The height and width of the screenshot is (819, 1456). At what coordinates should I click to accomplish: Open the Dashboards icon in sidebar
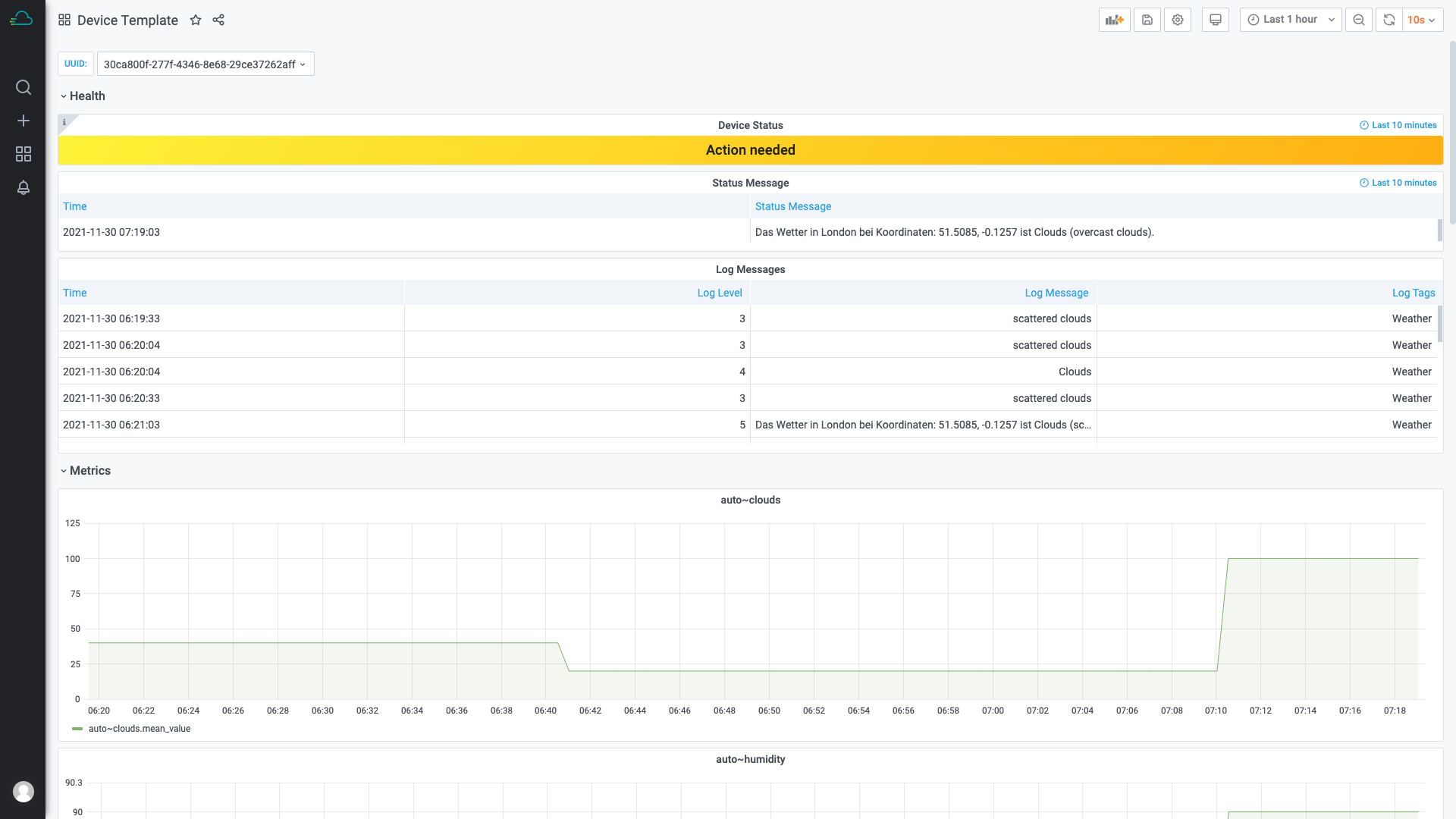(24, 154)
